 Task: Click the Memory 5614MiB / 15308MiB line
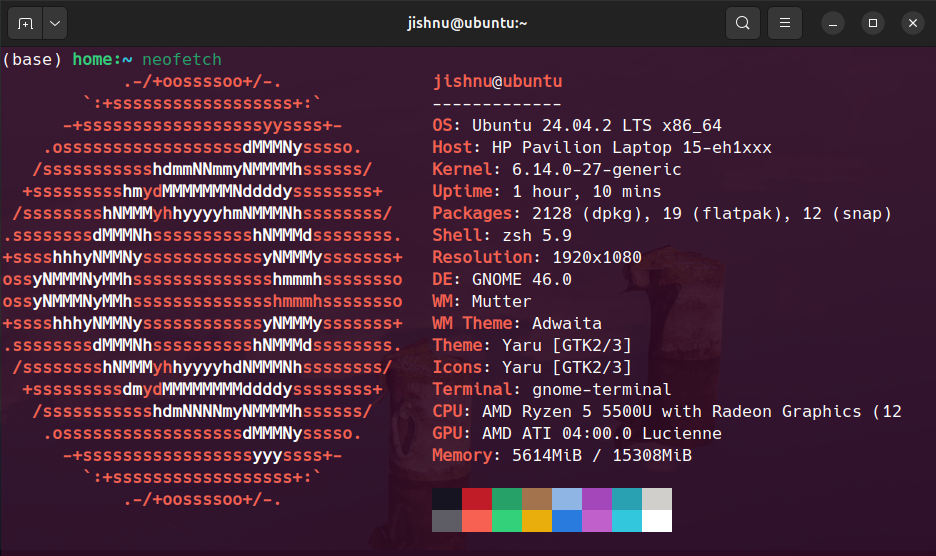point(562,456)
